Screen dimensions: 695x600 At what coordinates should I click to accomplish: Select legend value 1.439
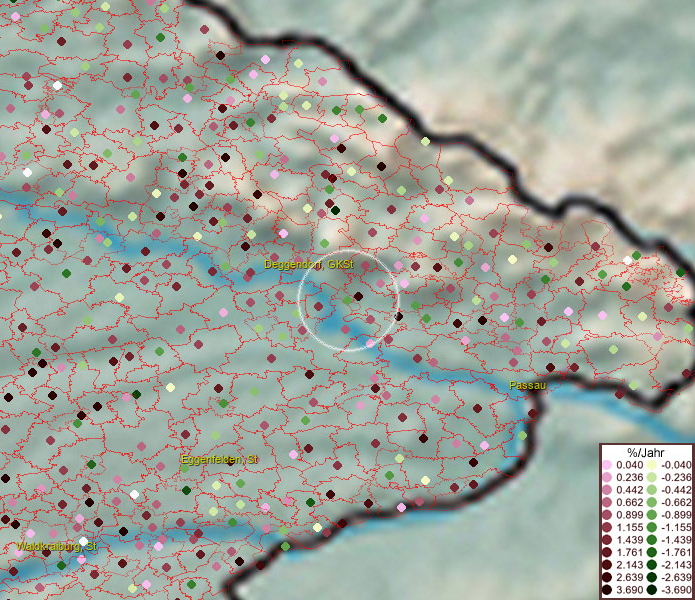pyautogui.click(x=629, y=540)
